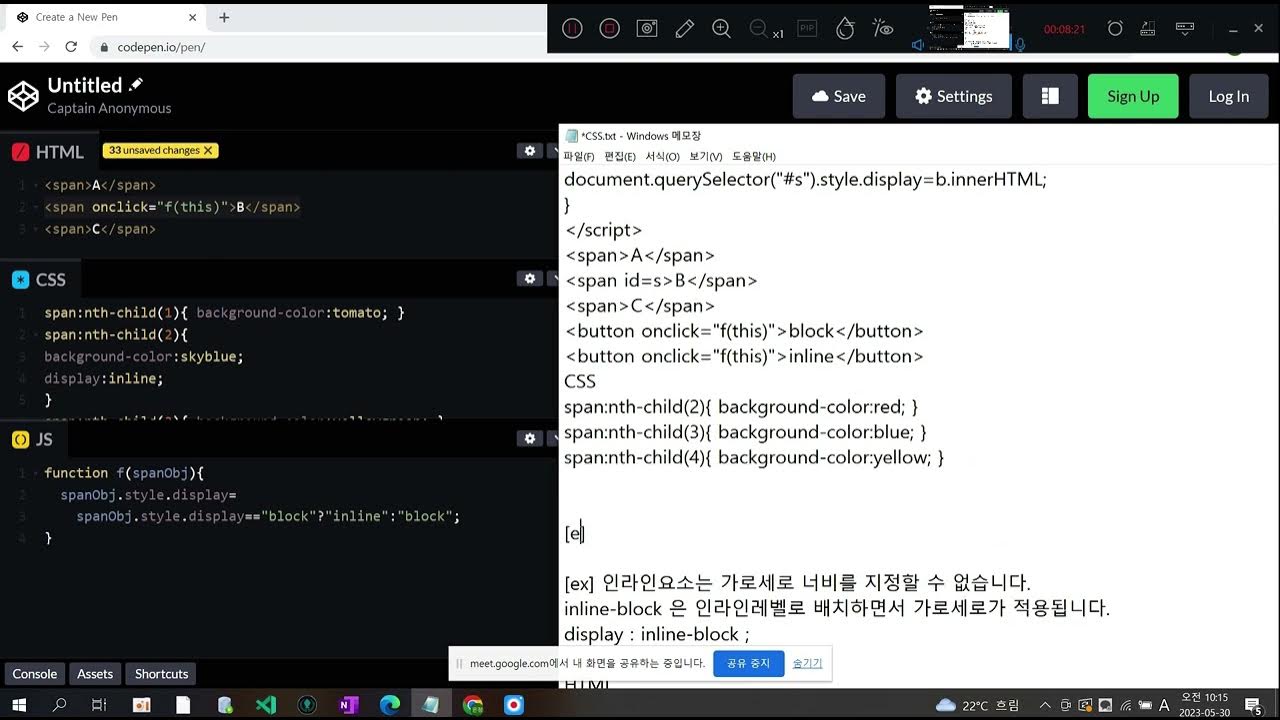Open Notepad 도움말(H) menu
Image resolution: width=1280 pixels, height=720 pixels.
754,157
